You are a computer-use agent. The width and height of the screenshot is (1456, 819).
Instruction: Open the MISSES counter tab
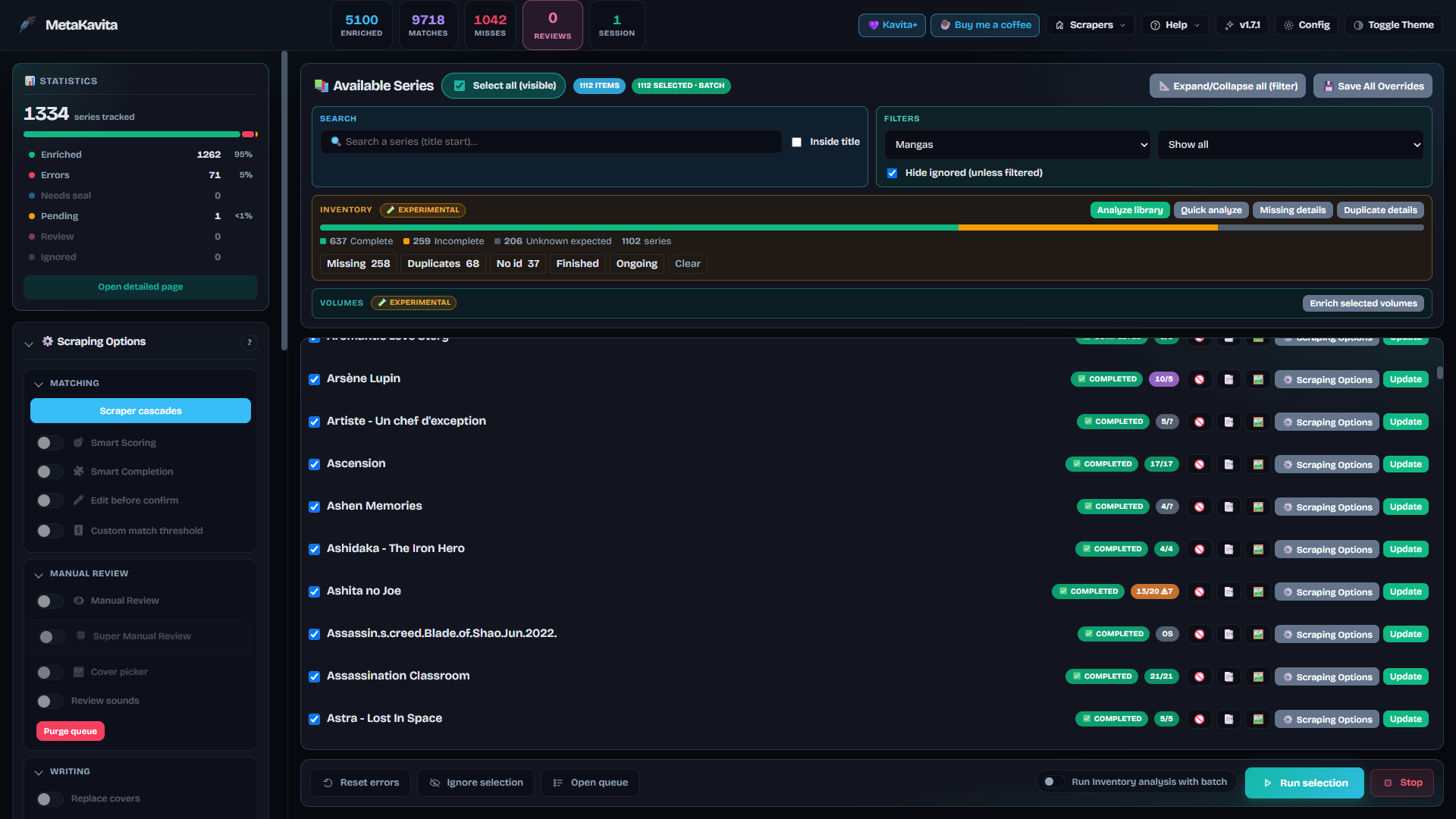(490, 25)
